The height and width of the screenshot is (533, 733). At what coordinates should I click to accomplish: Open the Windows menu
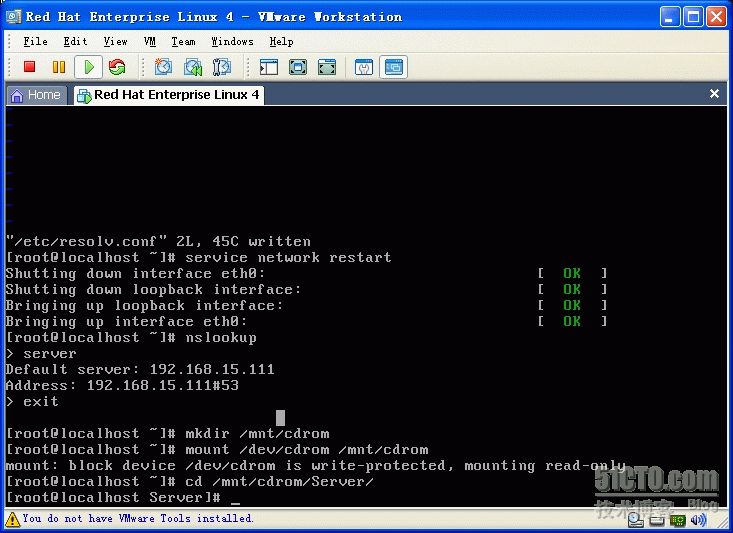click(232, 42)
